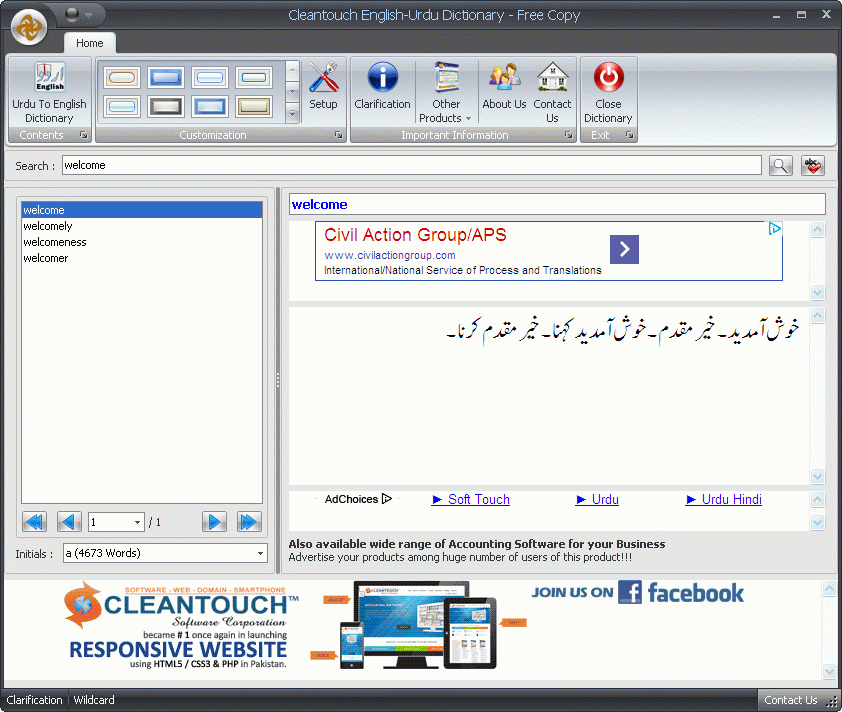842x712 pixels.
Task: Go to first page of words
Action: 34,521
